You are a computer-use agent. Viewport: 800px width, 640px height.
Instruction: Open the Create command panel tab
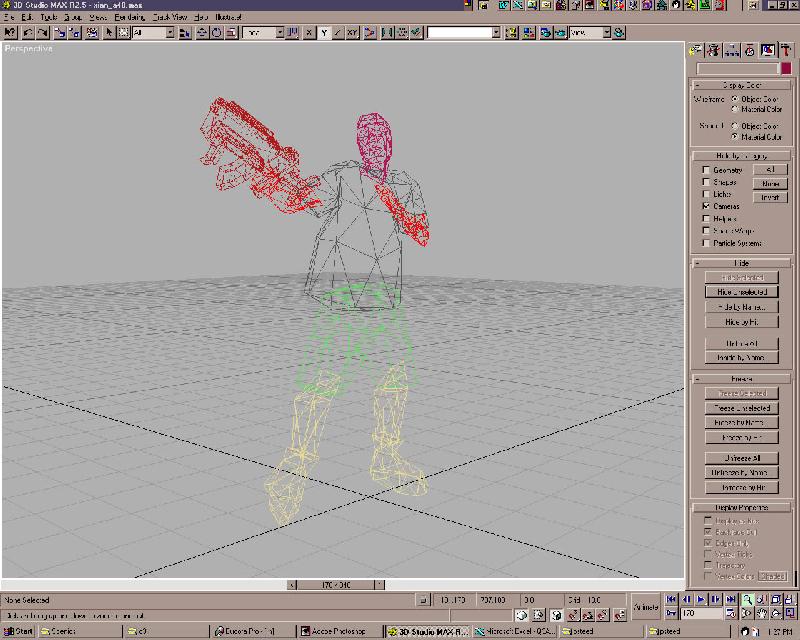pos(696,50)
